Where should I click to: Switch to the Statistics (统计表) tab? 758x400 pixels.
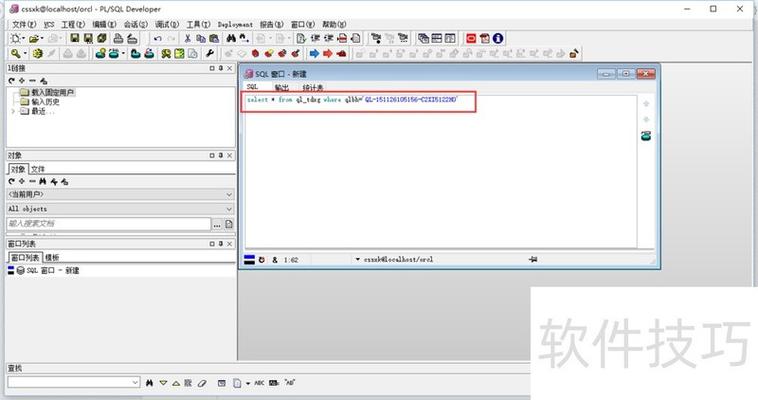click(x=312, y=88)
